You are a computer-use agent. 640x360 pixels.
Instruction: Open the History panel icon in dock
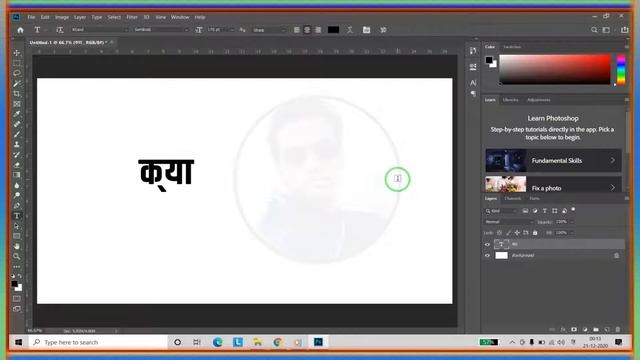[x=473, y=51]
